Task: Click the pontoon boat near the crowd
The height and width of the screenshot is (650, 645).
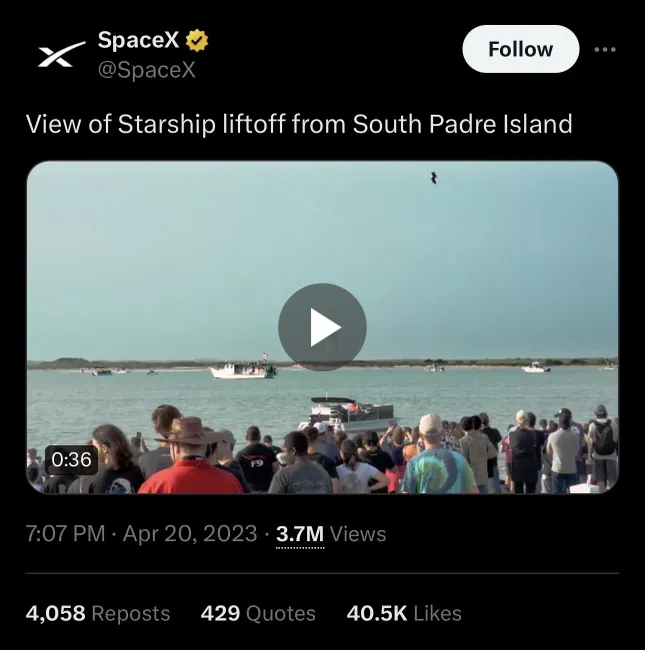Action: coord(352,411)
